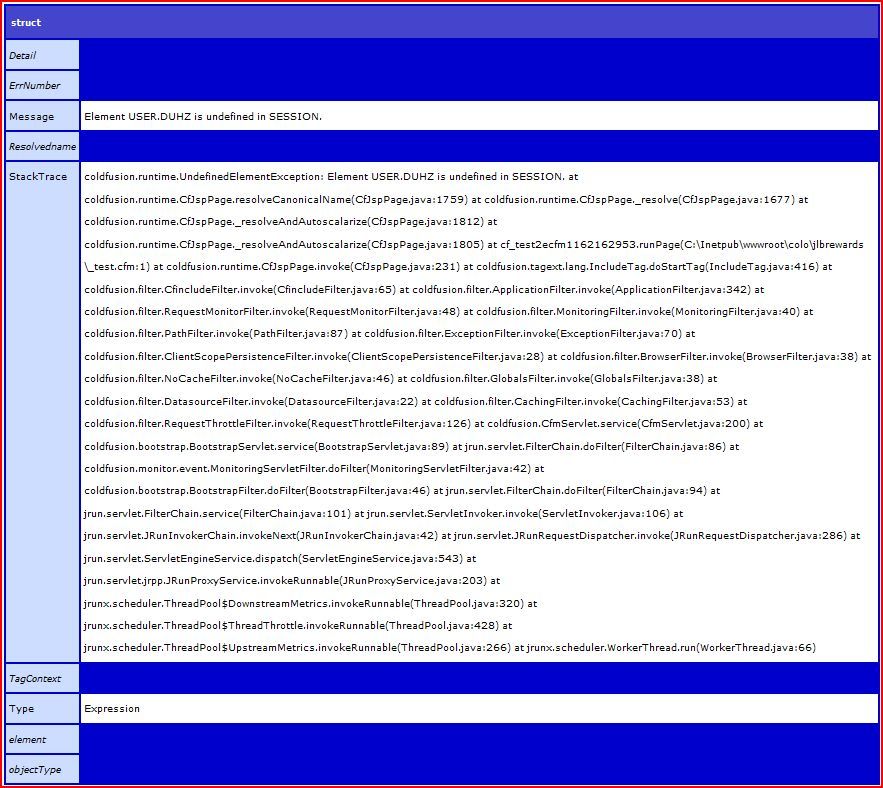Click the line with 'PathFilter.invoke'
Viewport: 883px width, 788px height.
(x=390, y=333)
